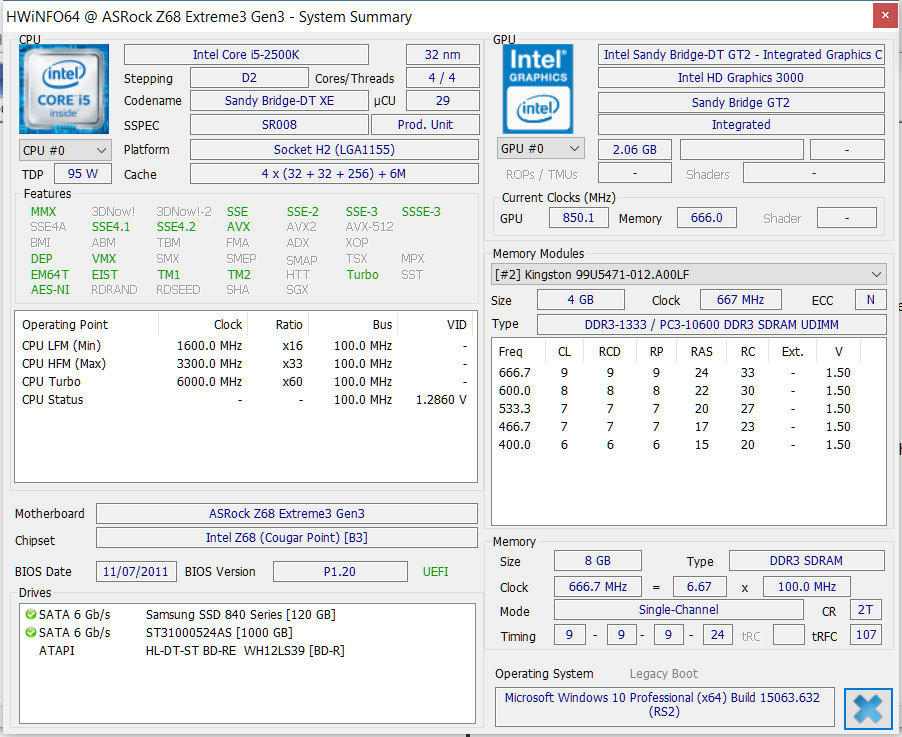This screenshot has height=737, width=902.
Task: Click the 4 / 4 cores/threads value
Action: 442,78
